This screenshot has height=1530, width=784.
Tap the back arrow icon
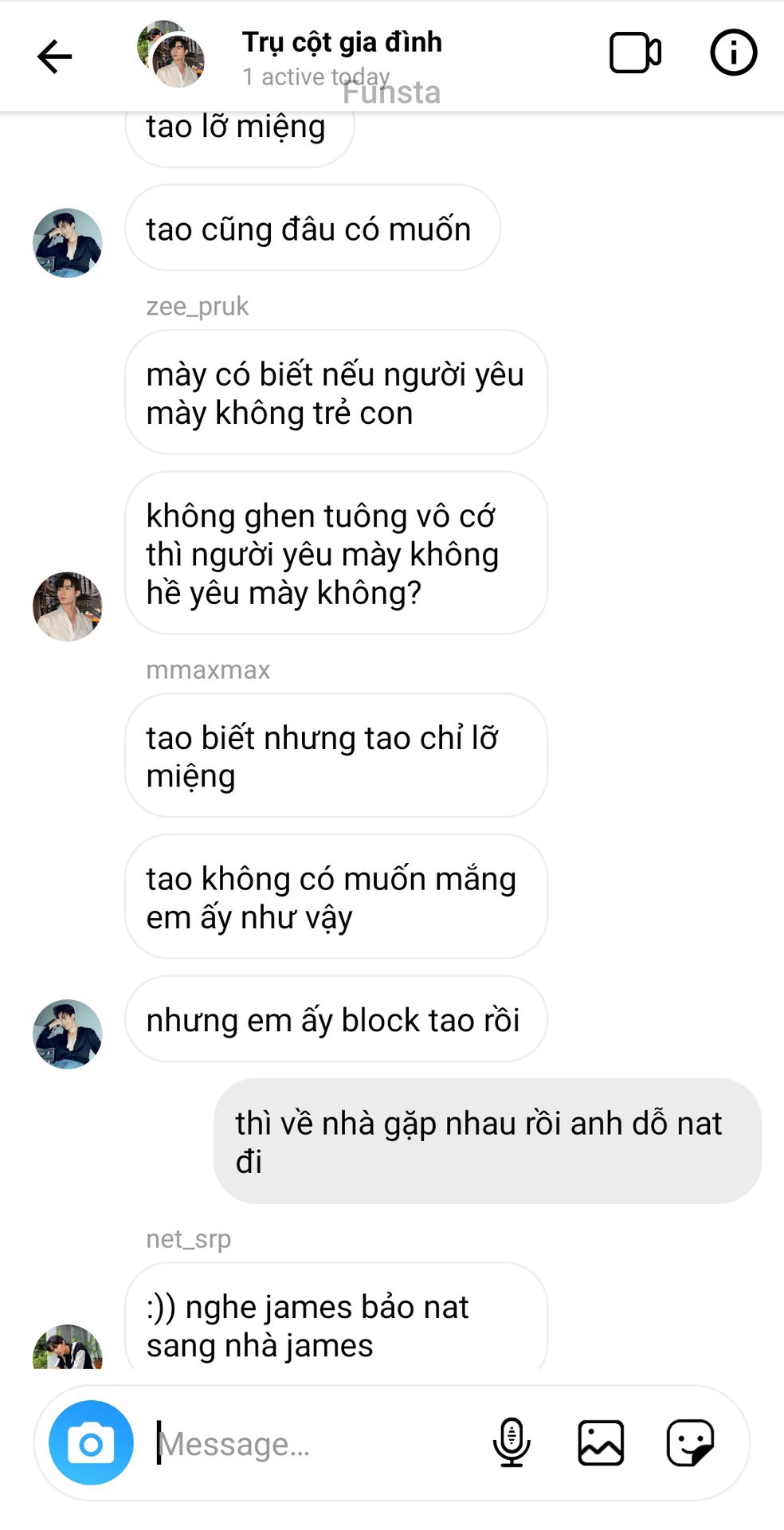[54, 57]
